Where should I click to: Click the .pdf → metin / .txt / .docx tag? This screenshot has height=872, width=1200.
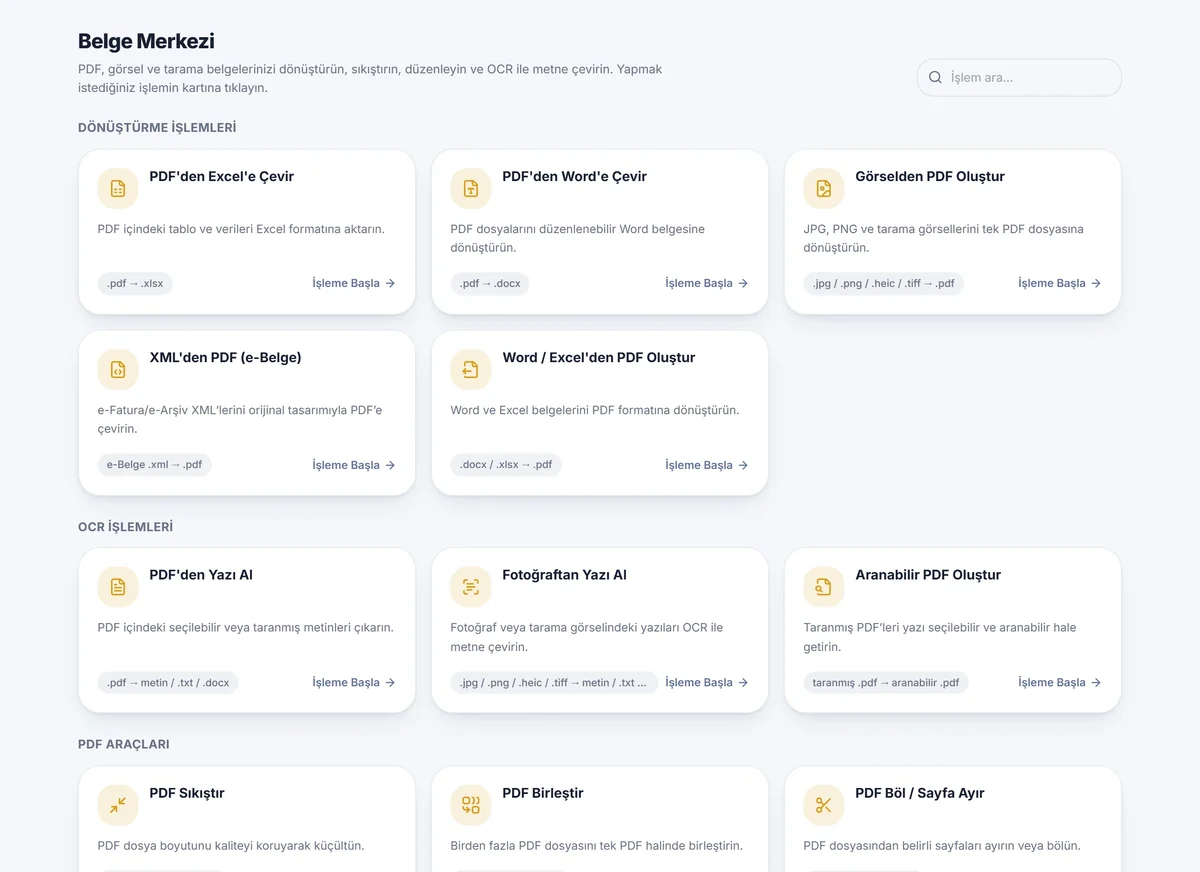pyautogui.click(x=168, y=683)
